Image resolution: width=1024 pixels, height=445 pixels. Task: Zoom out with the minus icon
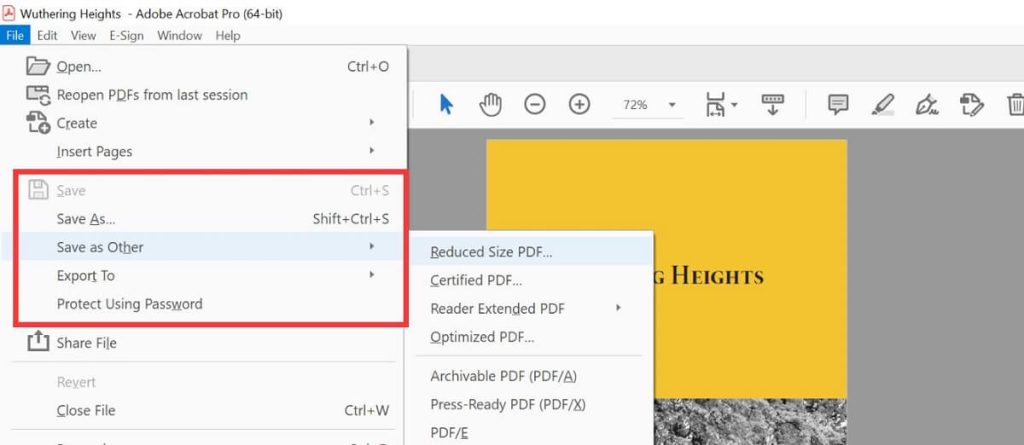point(535,105)
